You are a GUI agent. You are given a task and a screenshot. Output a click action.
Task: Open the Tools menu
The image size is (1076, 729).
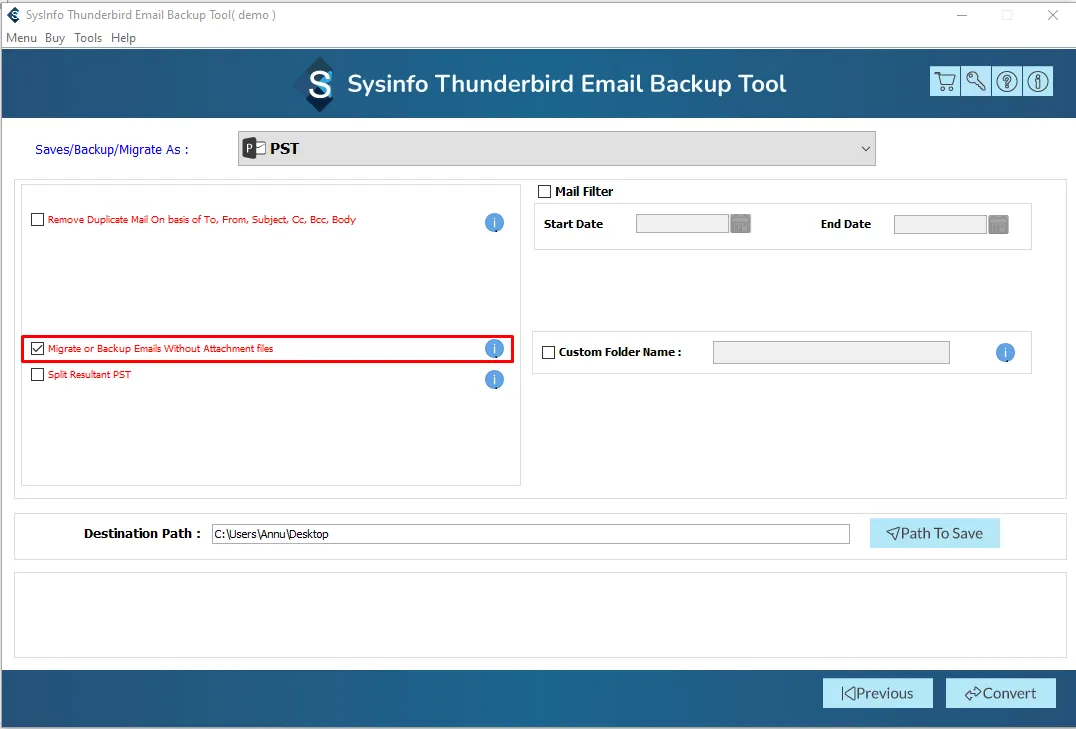pyautogui.click(x=88, y=38)
